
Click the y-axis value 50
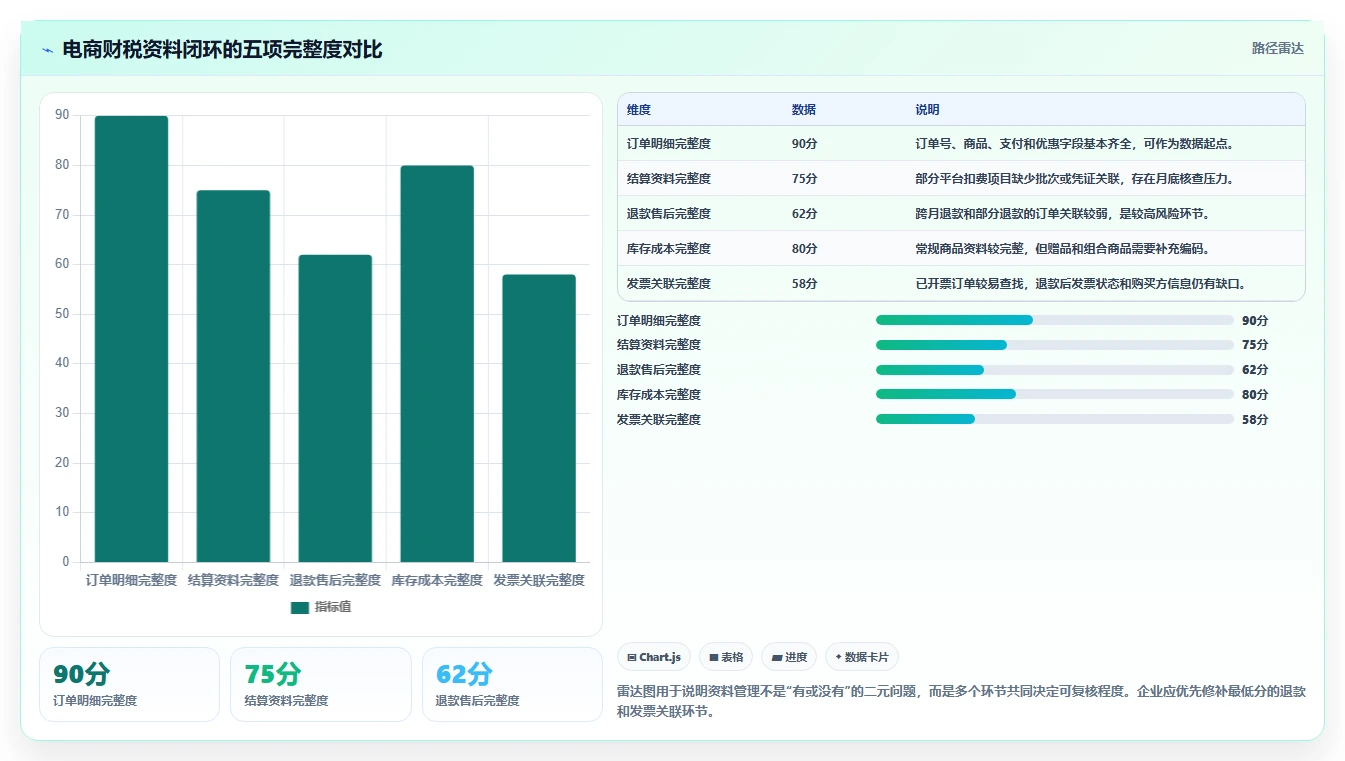point(63,314)
